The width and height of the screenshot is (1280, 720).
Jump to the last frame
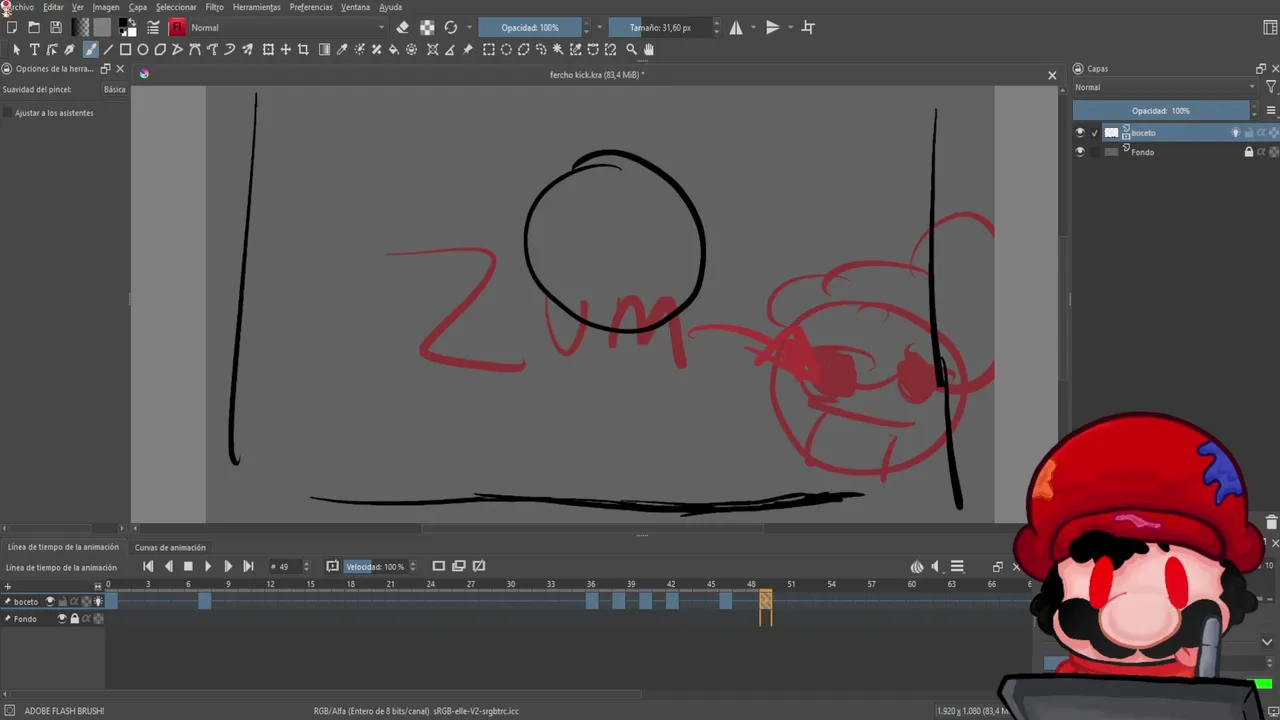[x=248, y=566]
